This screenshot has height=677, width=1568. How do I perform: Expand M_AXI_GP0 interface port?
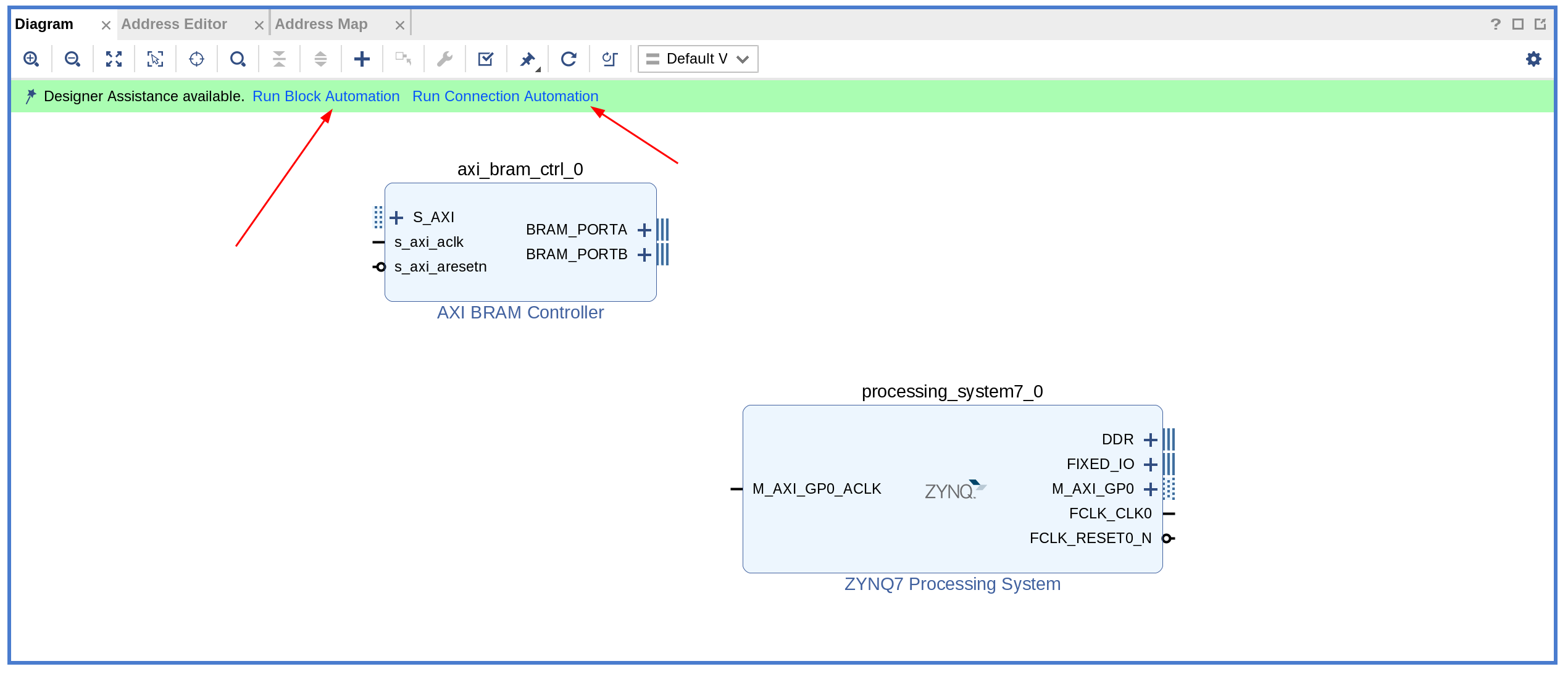[1150, 489]
